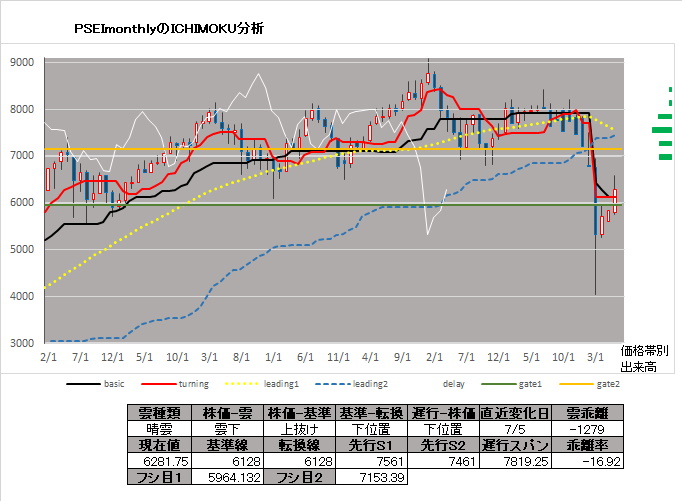Select the -16.92 cell
The width and height of the screenshot is (682, 501).
(x=587, y=461)
